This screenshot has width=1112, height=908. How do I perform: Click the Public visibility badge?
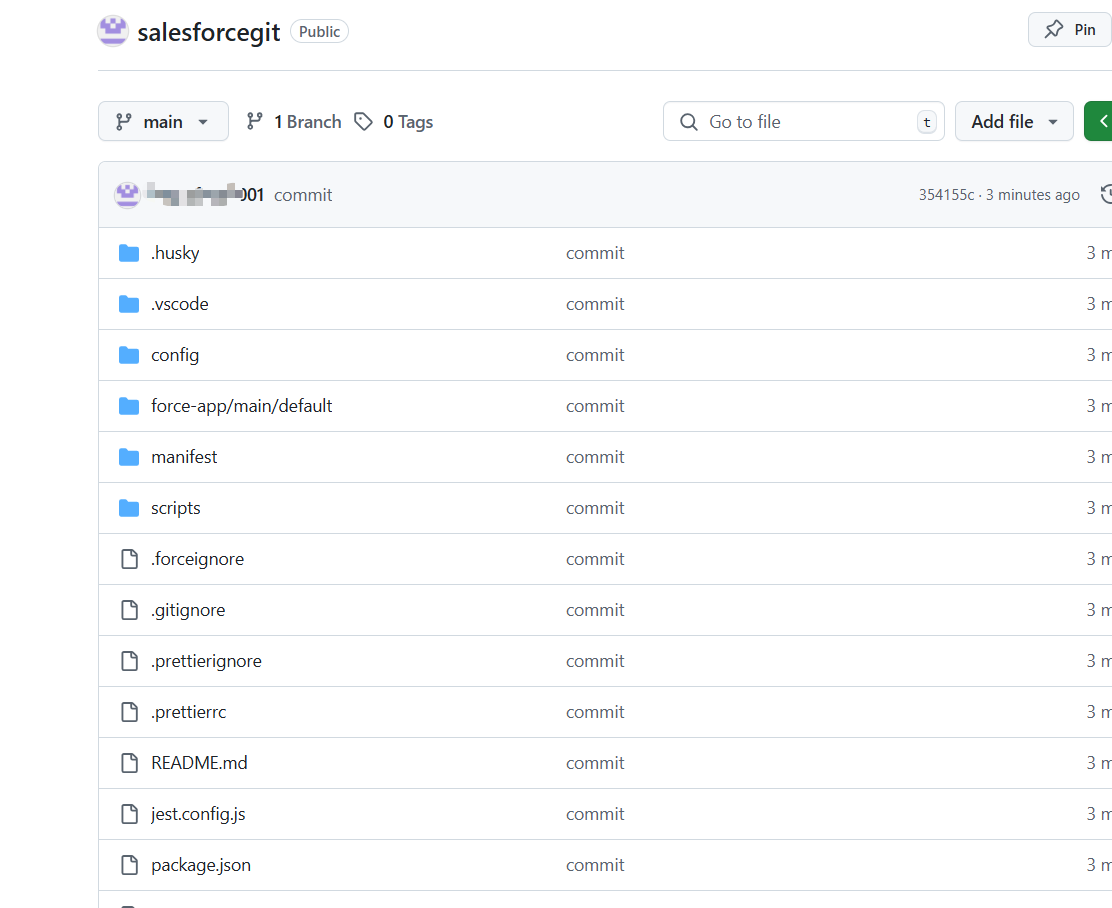(x=319, y=31)
